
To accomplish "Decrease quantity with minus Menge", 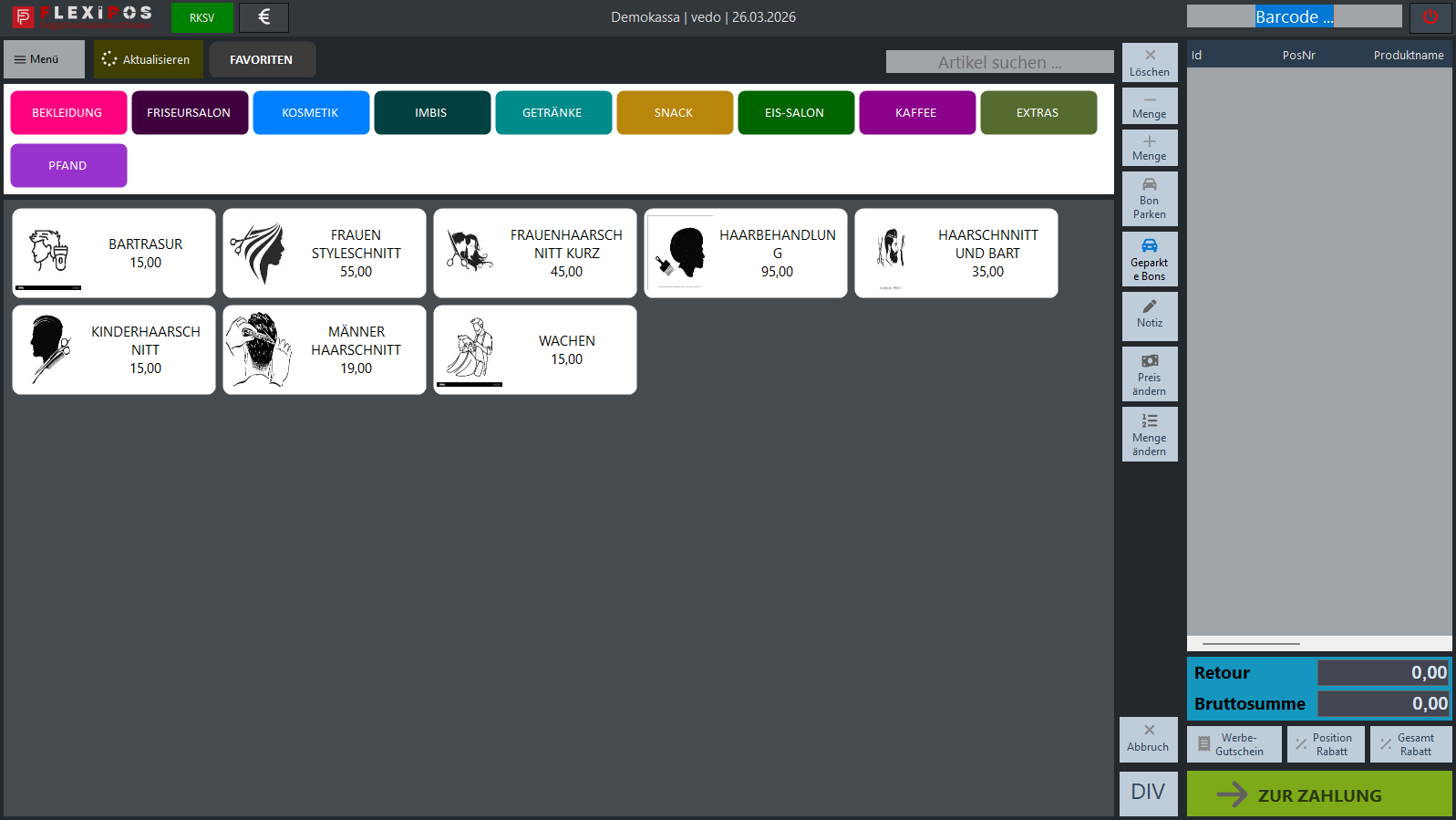I will pyautogui.click(x=1149, y=106).
